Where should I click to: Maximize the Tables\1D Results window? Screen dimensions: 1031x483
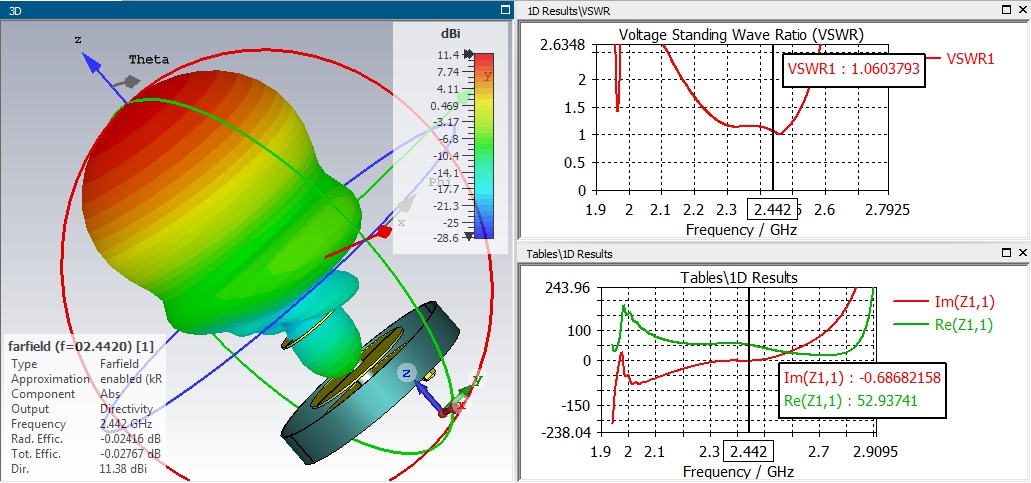(x=1007, y=253)
